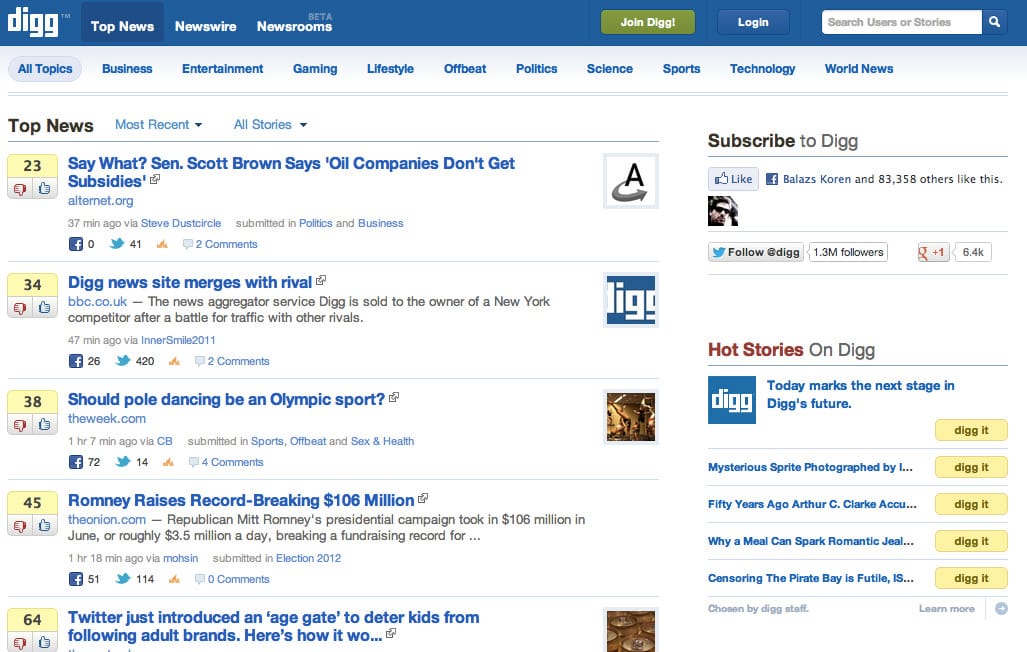This screenshot has width=1027, height=652.
Task: Switch to the Newswire tab
Action: (x=206, y=26)
